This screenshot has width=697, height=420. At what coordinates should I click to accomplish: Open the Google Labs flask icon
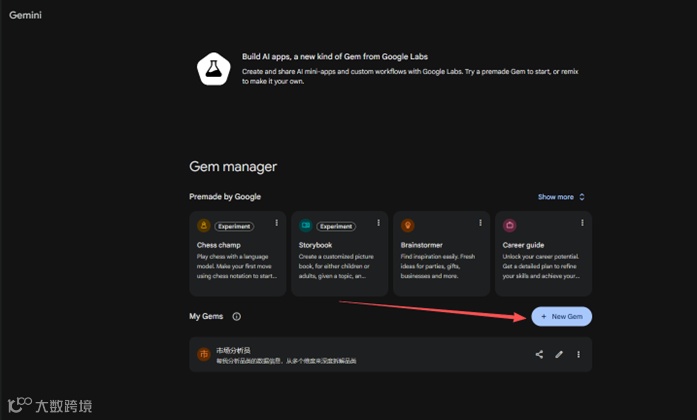pyautogui.click(x=214, y=69)
